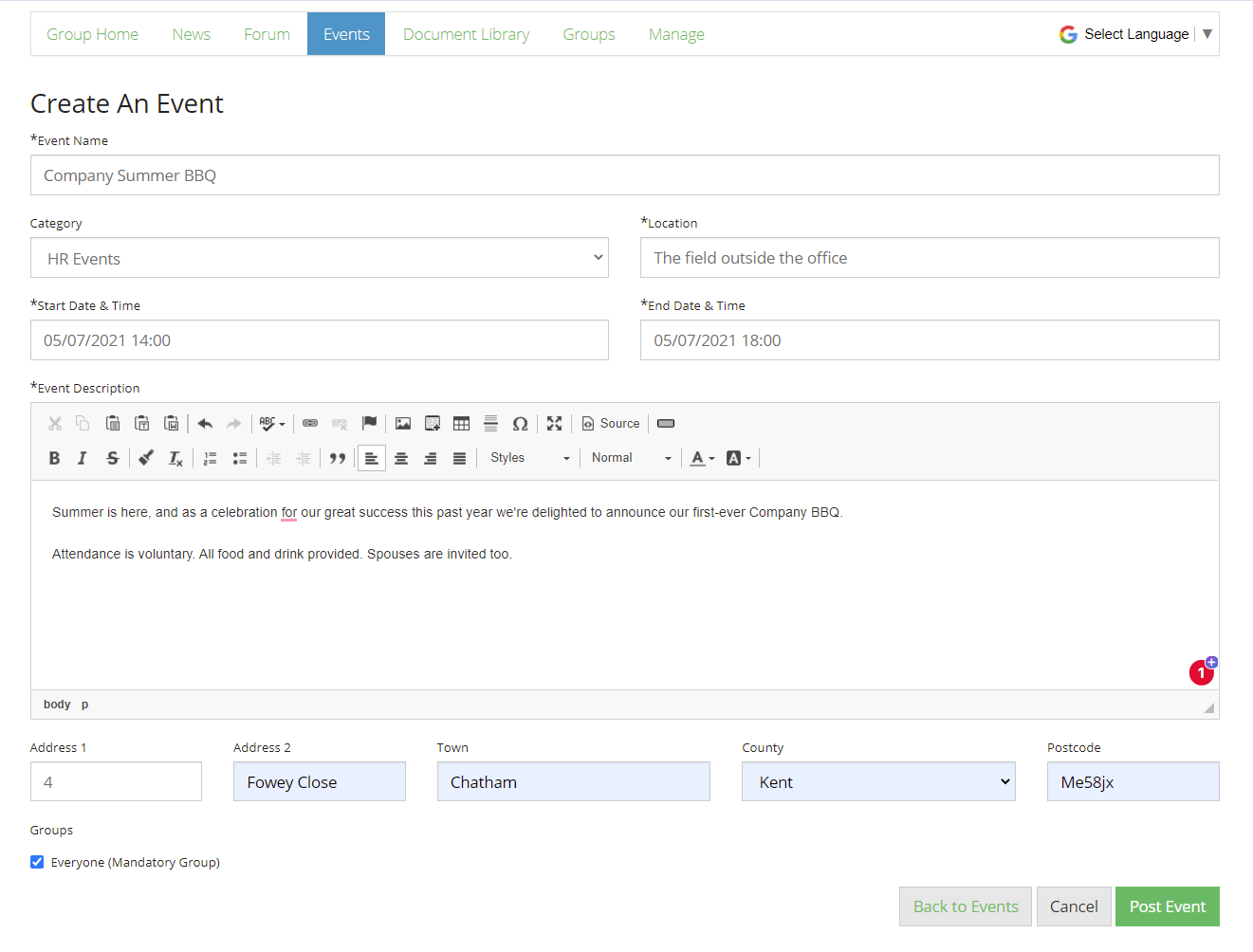Open the Category dropdown
This screenshot has height=952, width=1253.
click(319, 257)
